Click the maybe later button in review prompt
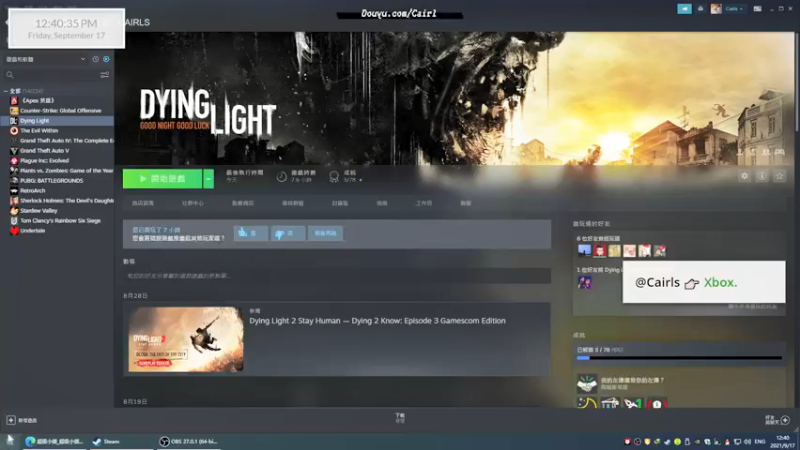 [x=325, y=233]
